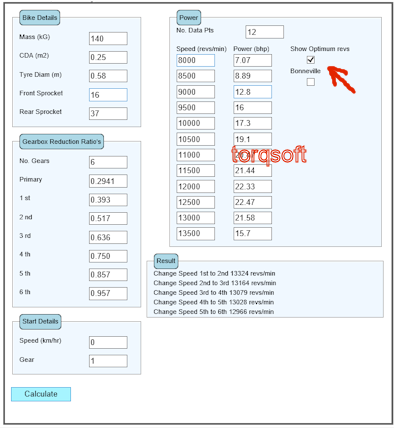Click the 12500 revs speed field
The image size is (394, 428).
click(195, 202)
